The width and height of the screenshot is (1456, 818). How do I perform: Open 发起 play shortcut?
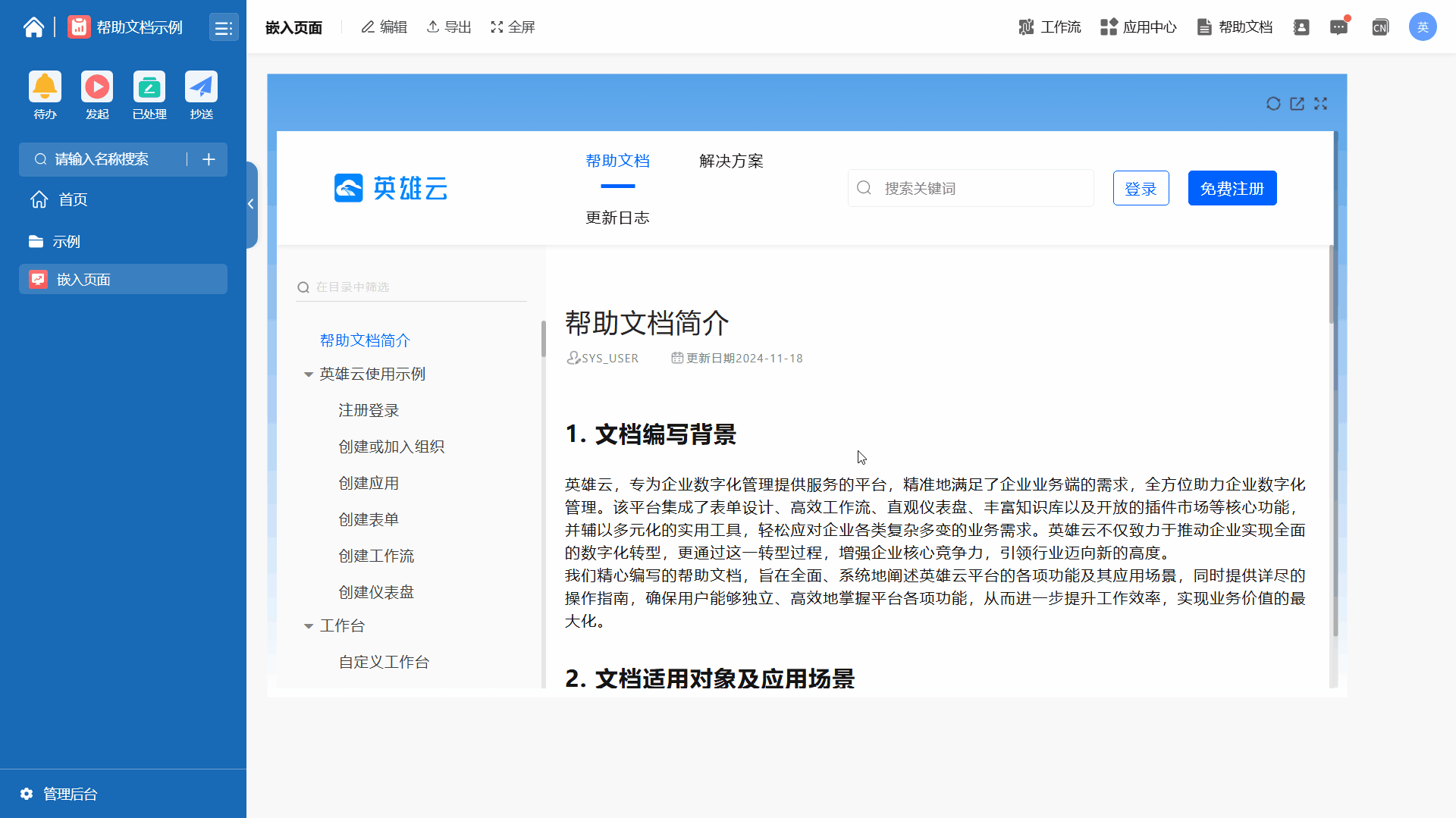point(97,86)
